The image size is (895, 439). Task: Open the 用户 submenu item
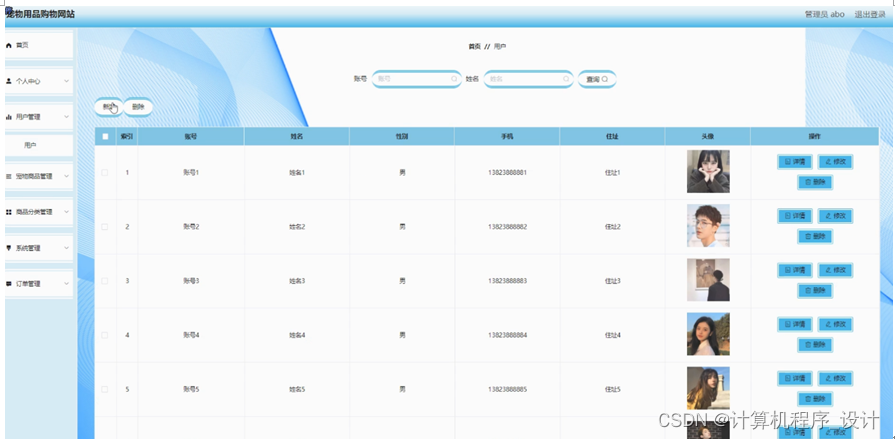[x=39, y=146]
